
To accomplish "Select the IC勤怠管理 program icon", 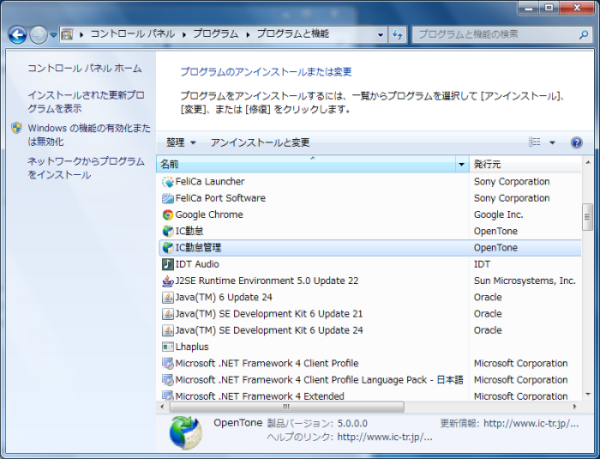I will tap(168, 248).
